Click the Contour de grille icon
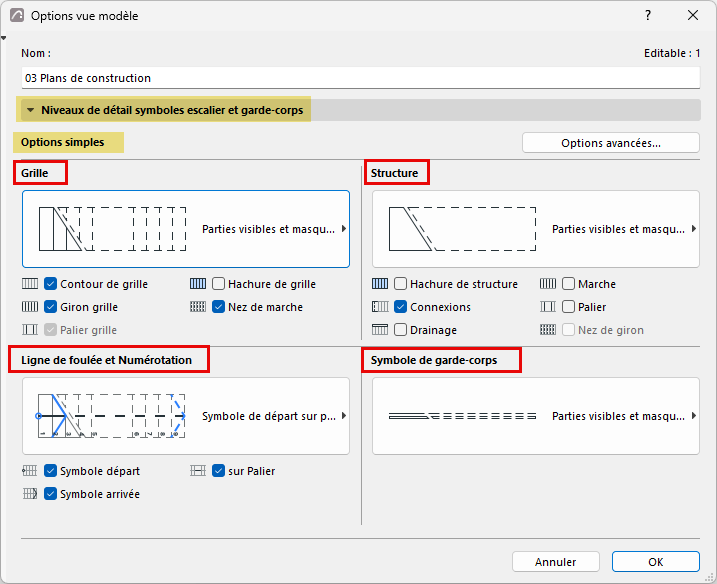This screenshot has height=584, width=717. tap(30, 284)
